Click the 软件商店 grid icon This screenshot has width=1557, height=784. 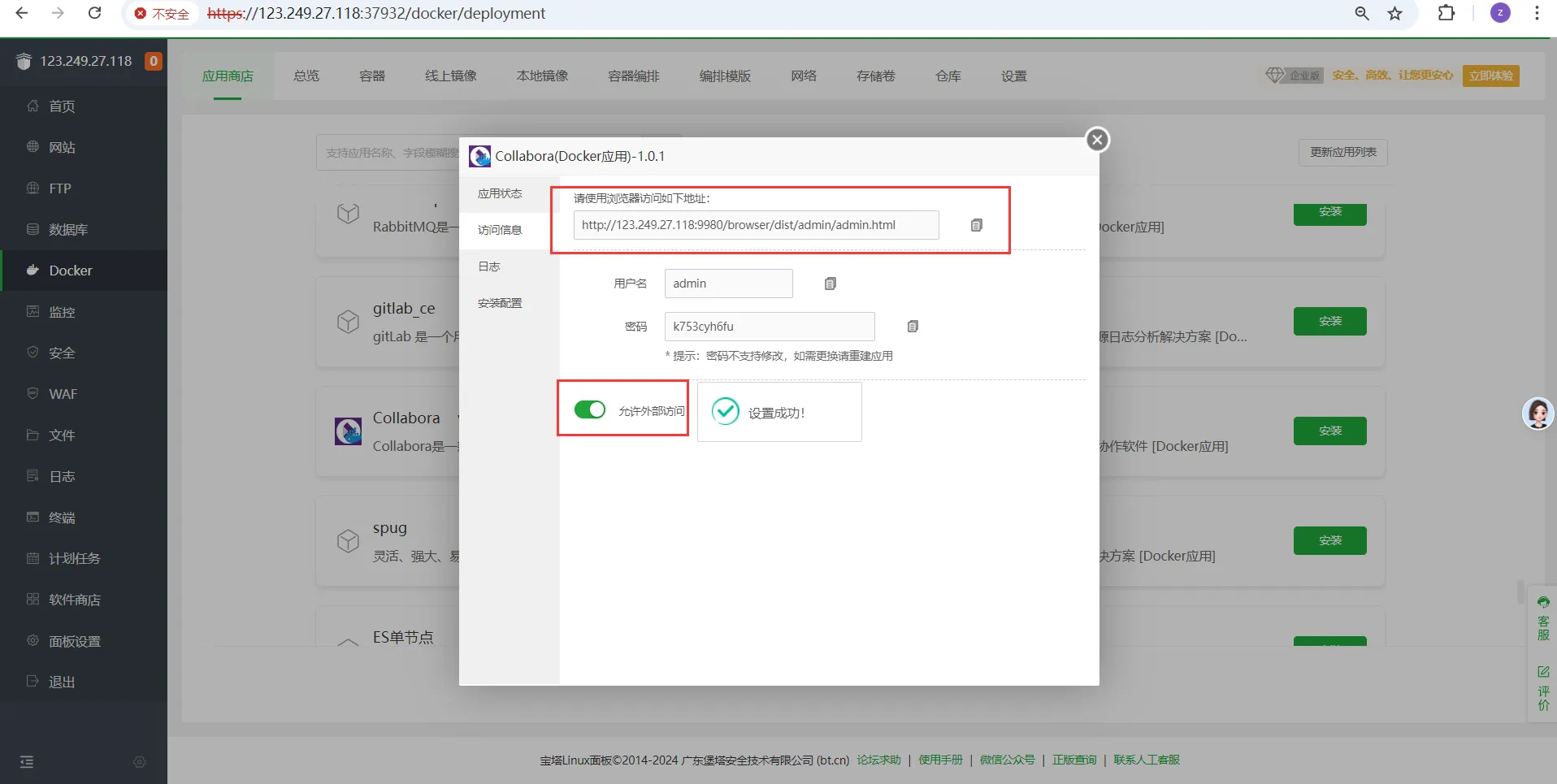tap(33, 599)
